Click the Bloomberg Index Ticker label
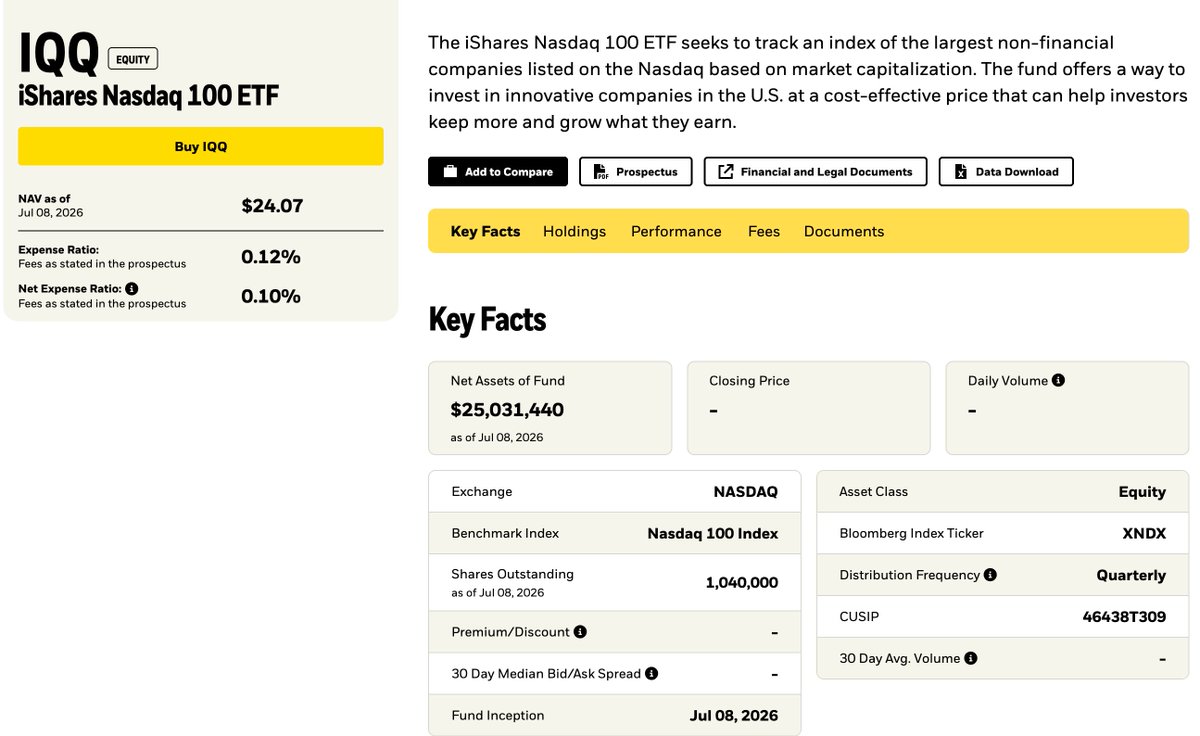 point(912,534)
